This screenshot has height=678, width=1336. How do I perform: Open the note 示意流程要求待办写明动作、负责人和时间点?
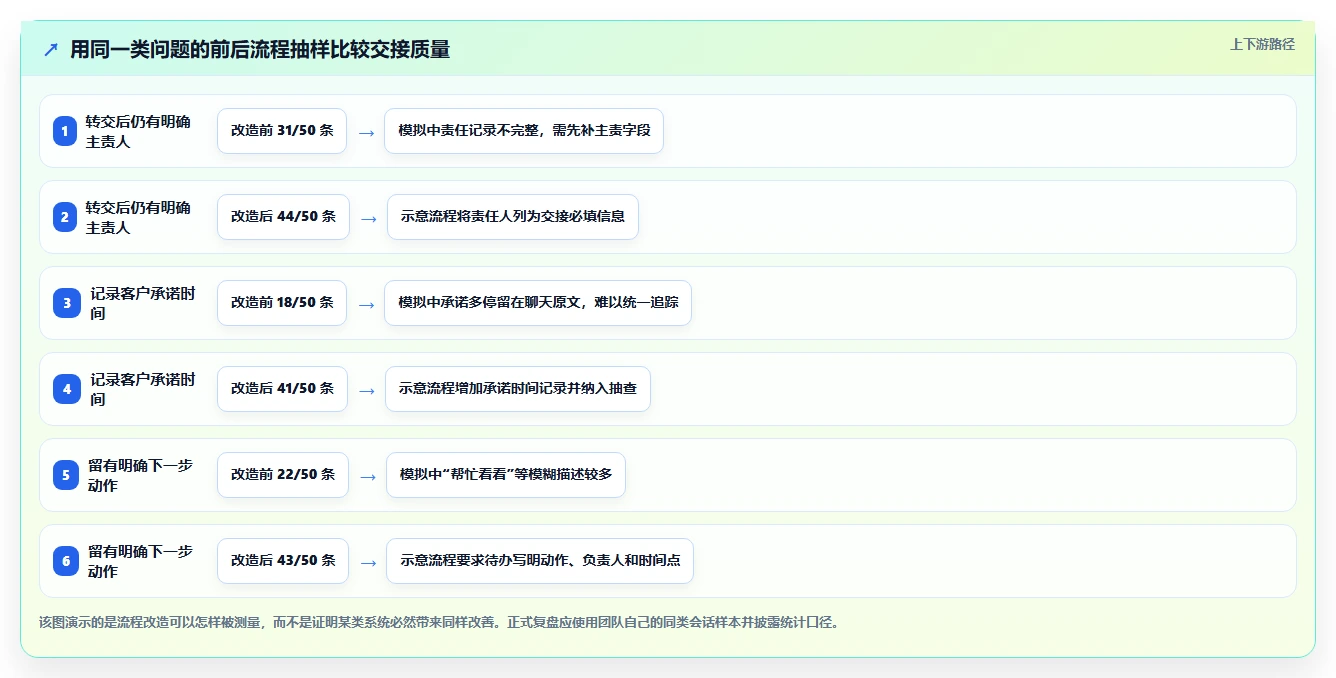pyautogui.click(x=540, y=561)
